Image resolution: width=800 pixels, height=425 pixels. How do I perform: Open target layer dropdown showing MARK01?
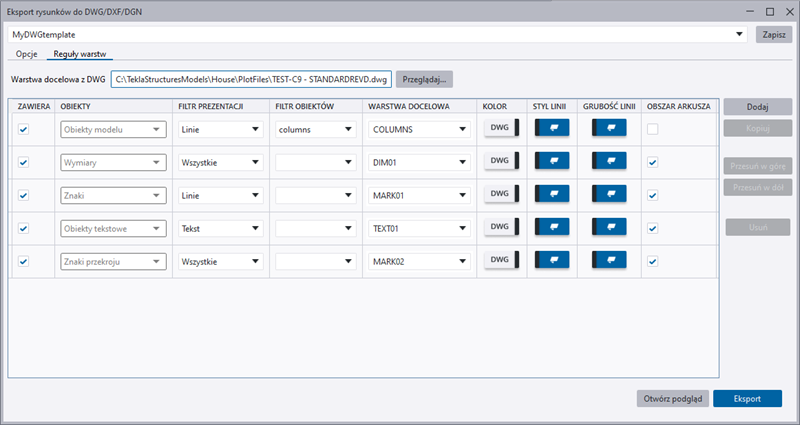pyautogui.click(x=419, y=195)
